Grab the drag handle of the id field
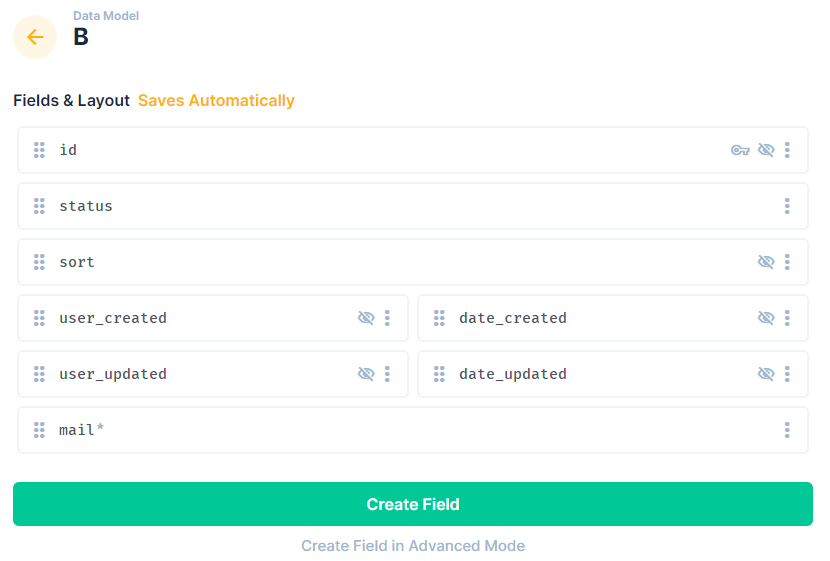830x561 pixels. pos(39,150)
